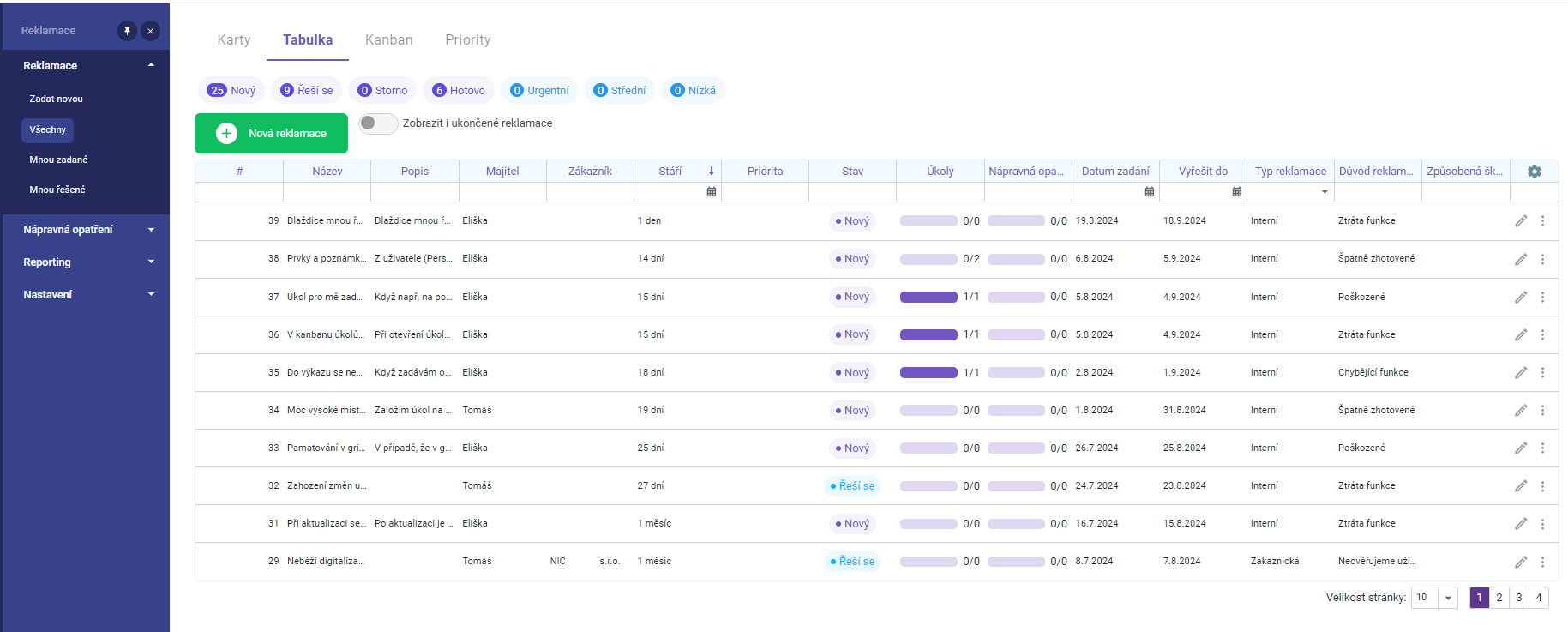Viewport: 1568px width, 632px height.
Task: Edit row 35 with pencil icon
Action: click(1521, 372)
